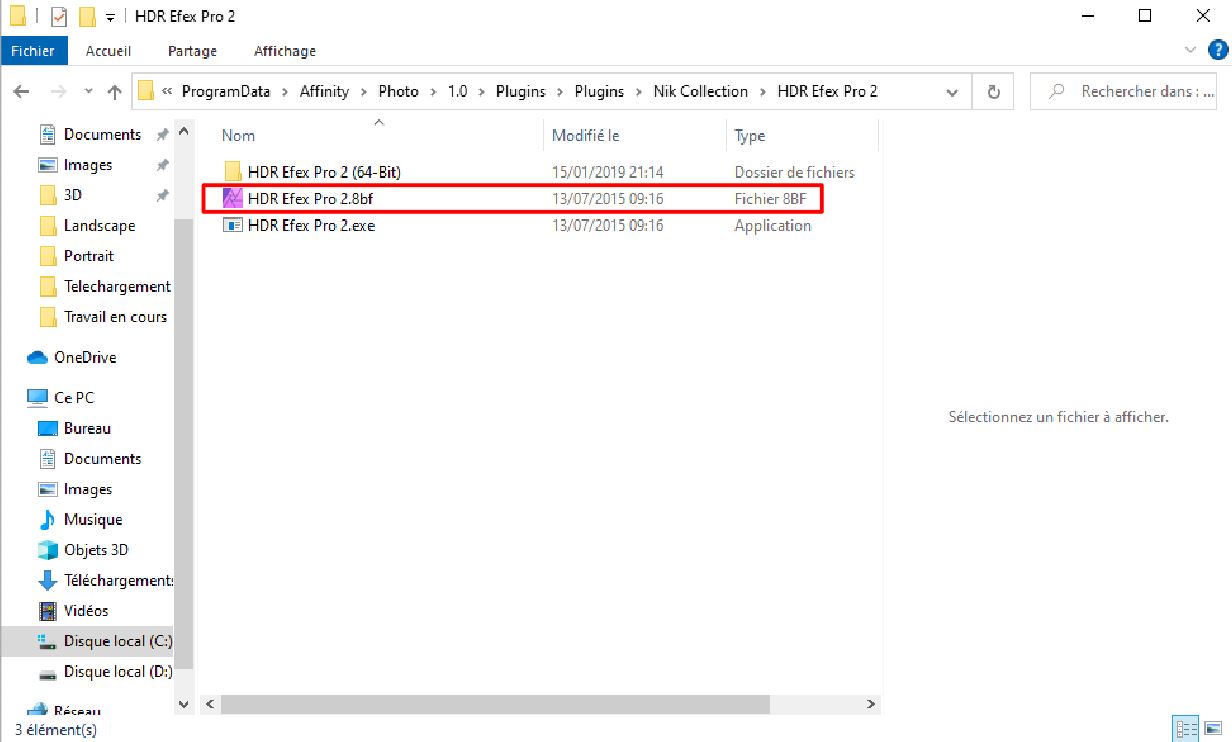Image resolution: width=1232 pixels, height=742 pixels.
Task: Select OneDrive in the navigation pane
Action: click(85, 357)
